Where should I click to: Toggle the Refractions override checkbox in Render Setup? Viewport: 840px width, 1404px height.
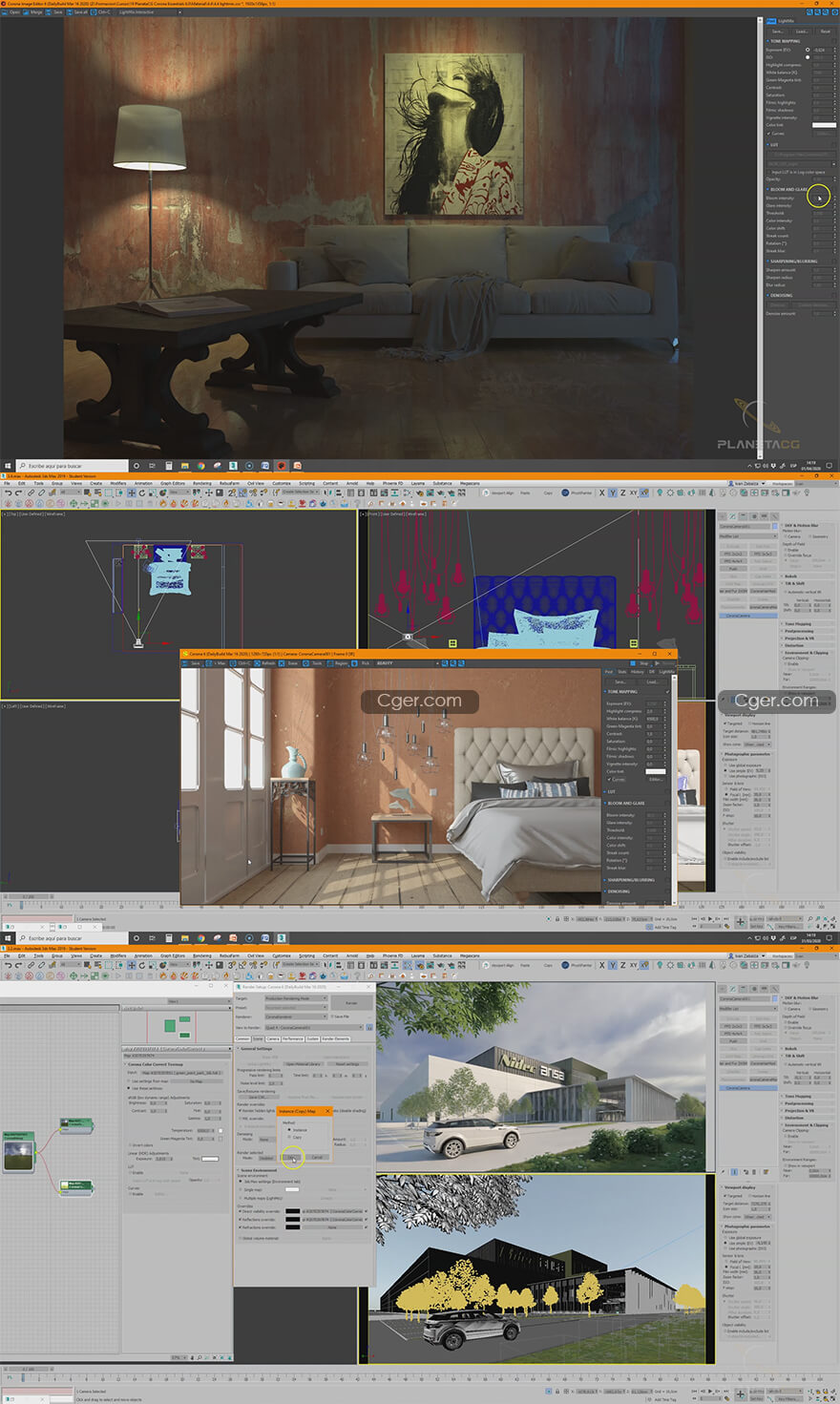240,1227
